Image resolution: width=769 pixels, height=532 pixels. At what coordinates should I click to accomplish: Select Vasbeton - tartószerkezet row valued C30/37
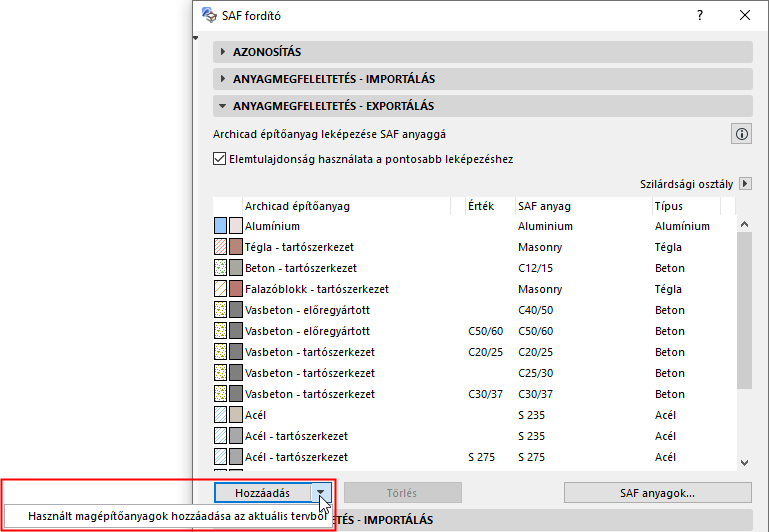475,394
